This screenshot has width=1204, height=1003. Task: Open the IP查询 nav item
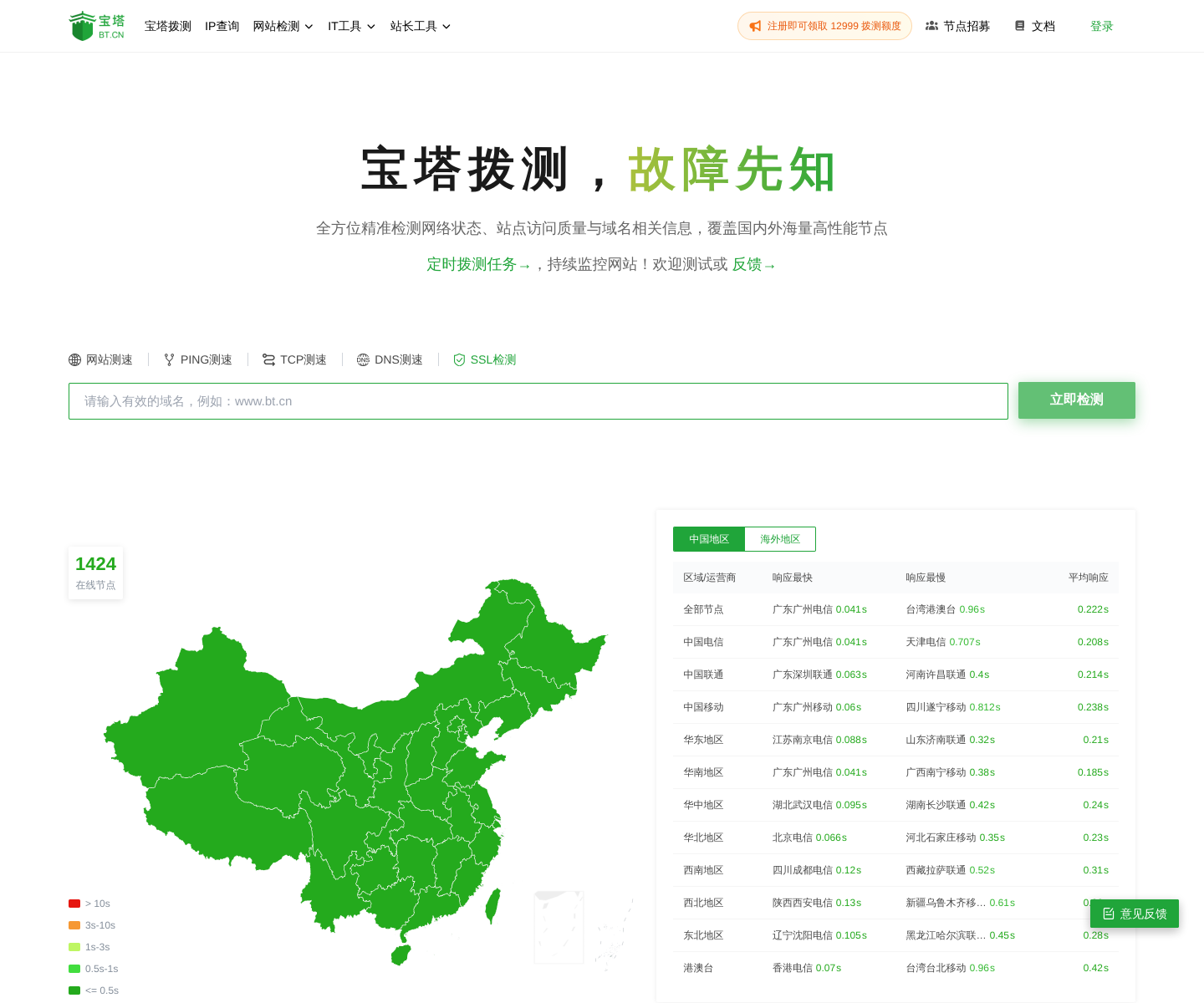(x=222, y=26)
